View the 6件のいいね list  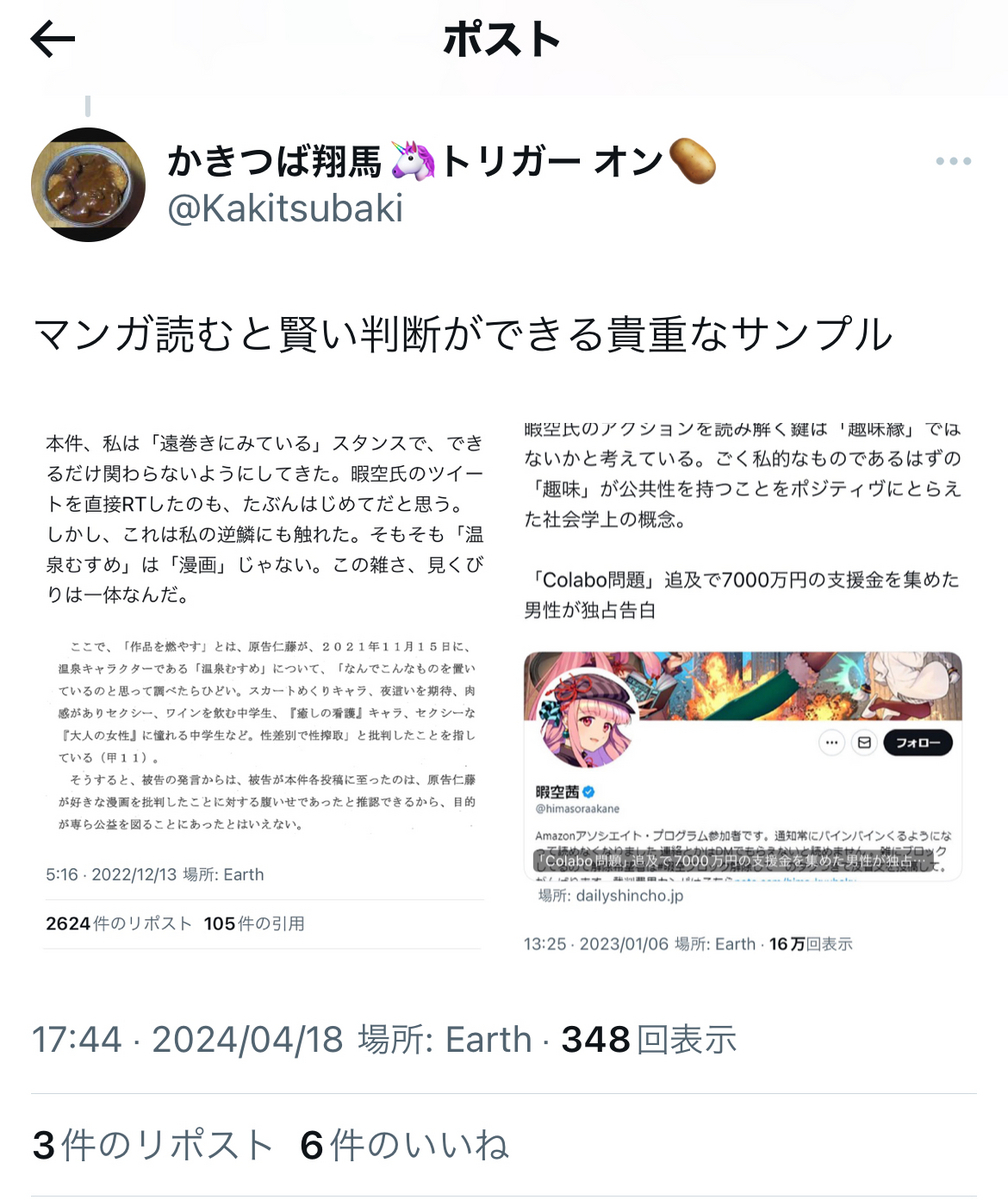tap(404, 1145)
